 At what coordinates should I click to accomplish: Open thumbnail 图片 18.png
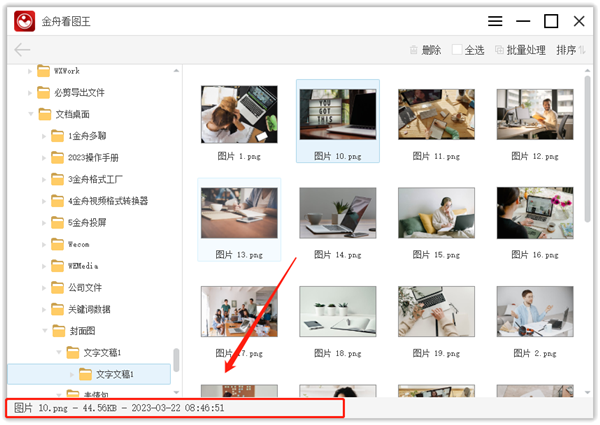point(338,311)
